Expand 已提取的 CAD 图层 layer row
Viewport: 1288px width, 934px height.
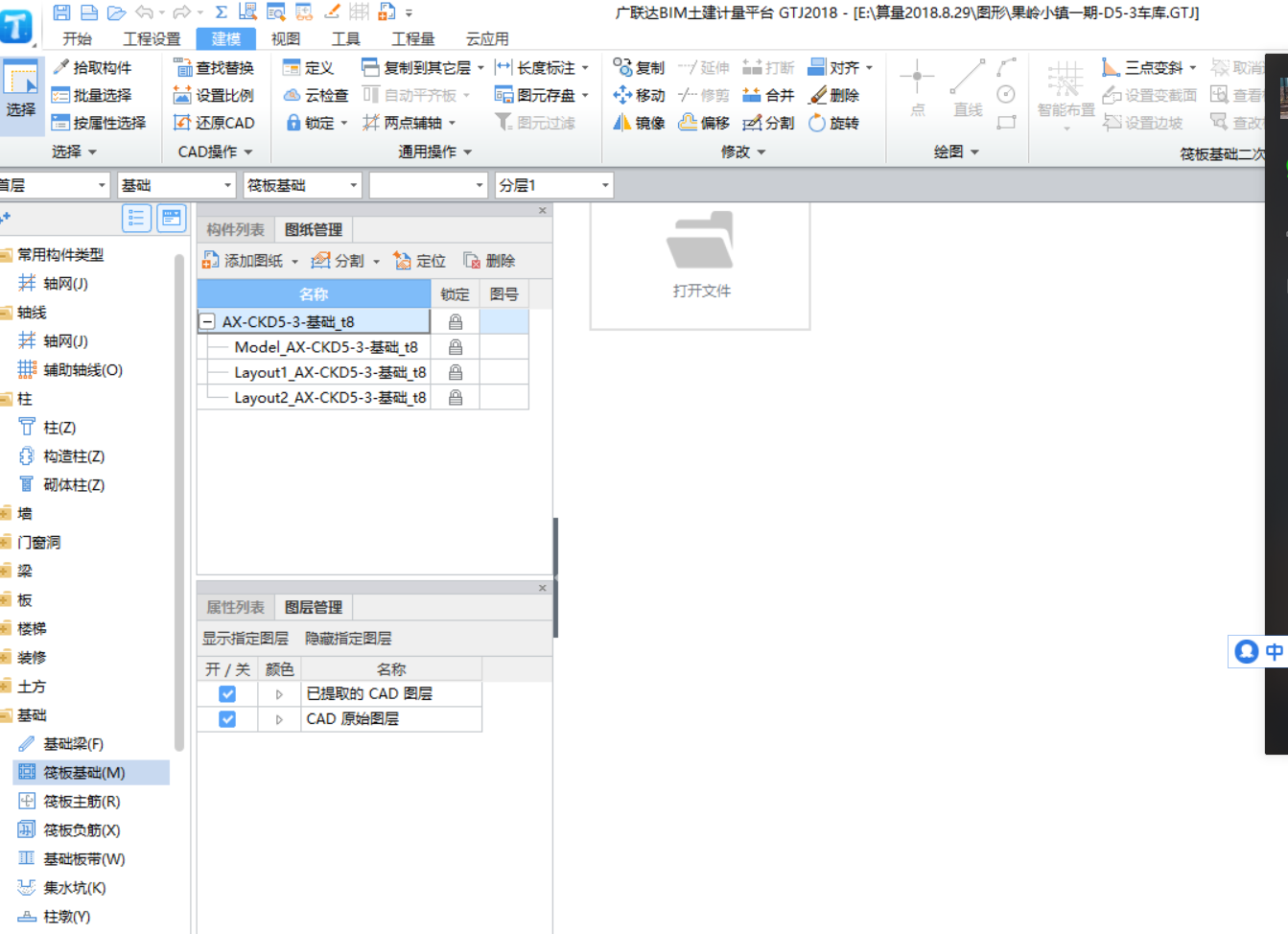pyautogui.click(x=279, y=694)
